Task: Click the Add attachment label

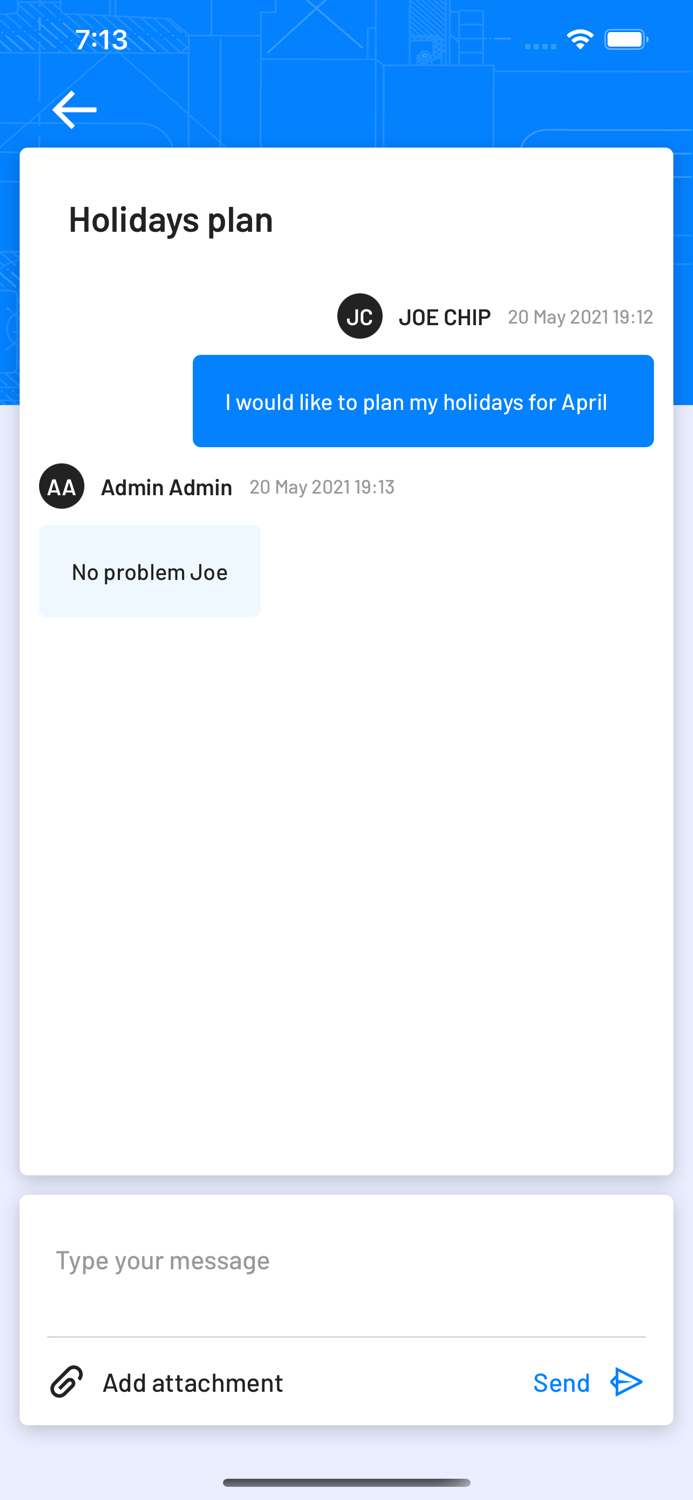Action: tap(193, 1382)
